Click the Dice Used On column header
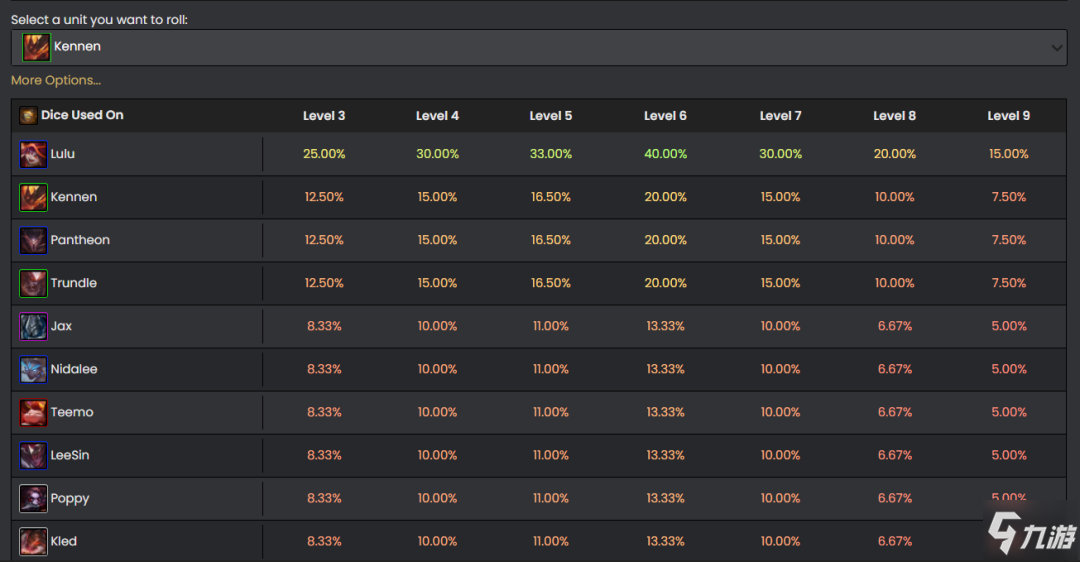Image resolution: width=1080 pixels, height=562 pixels. [x=82, y=115]
